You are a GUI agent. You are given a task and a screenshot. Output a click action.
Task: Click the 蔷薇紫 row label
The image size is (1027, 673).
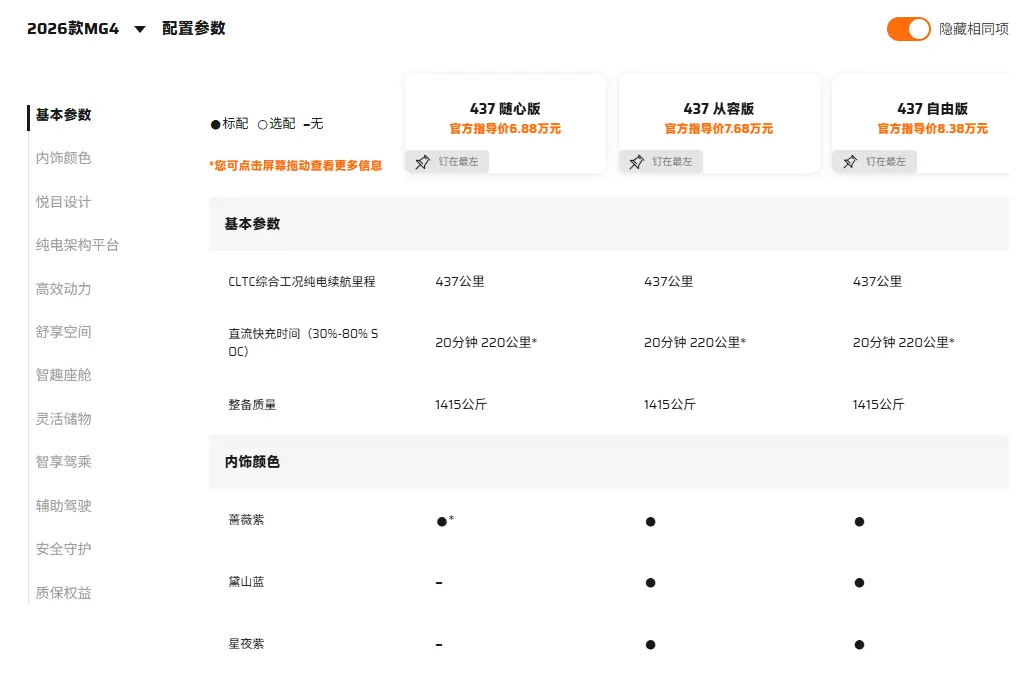pos(246,520)
